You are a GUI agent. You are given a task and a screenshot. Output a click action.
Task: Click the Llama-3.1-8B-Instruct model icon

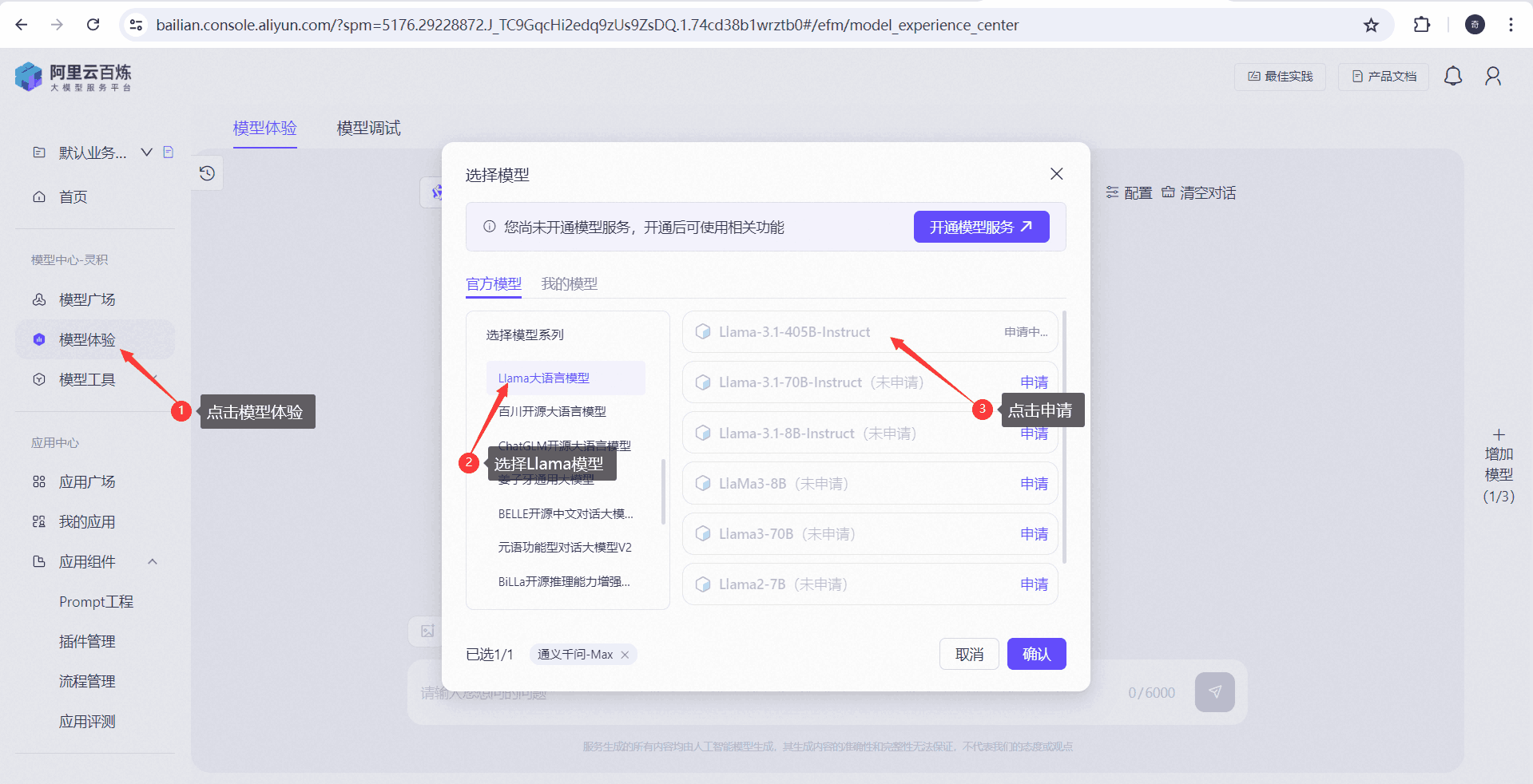tap(703, 433)
